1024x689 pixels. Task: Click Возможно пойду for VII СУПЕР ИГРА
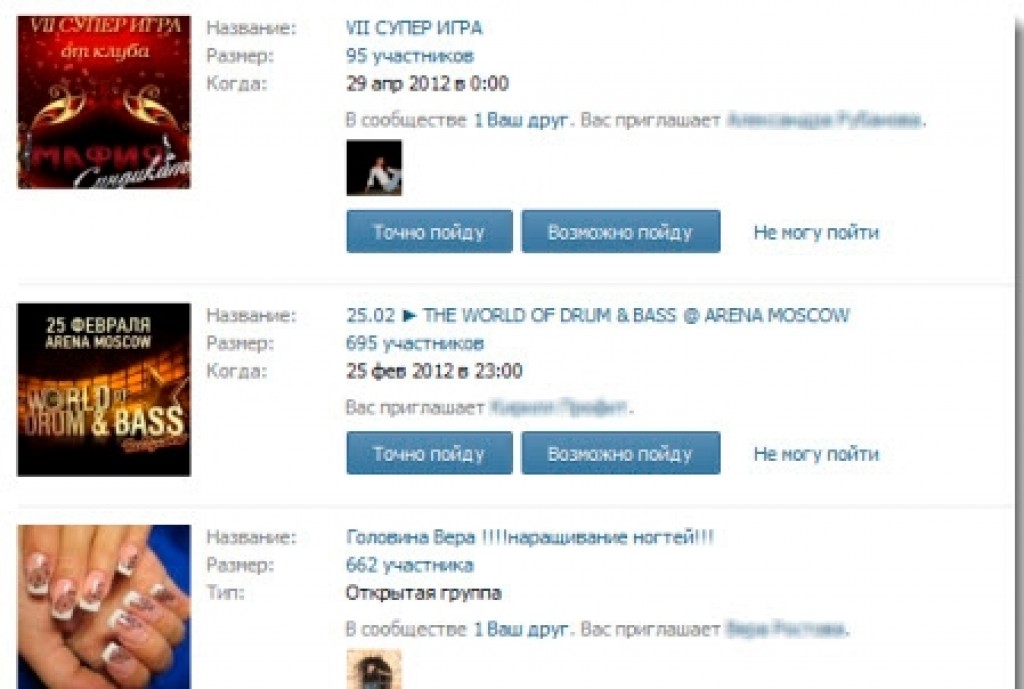point(620,231)
